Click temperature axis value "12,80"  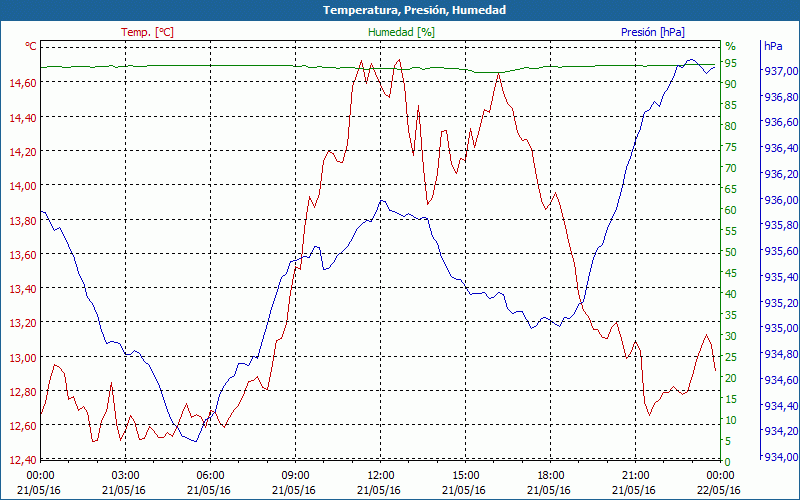point(23,392)
